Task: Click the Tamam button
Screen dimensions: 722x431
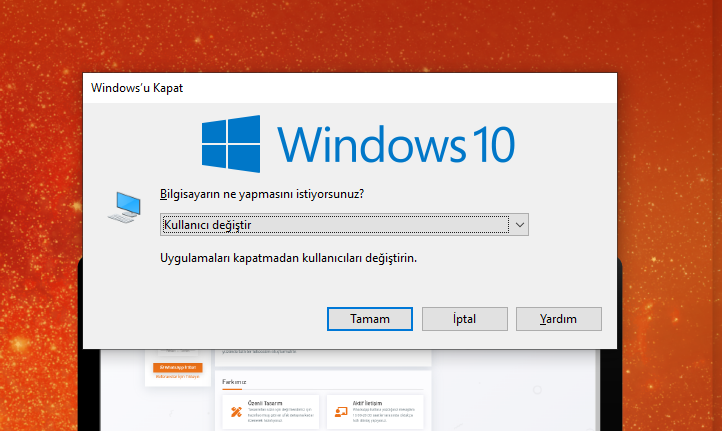Action: [x=370, y=319]
